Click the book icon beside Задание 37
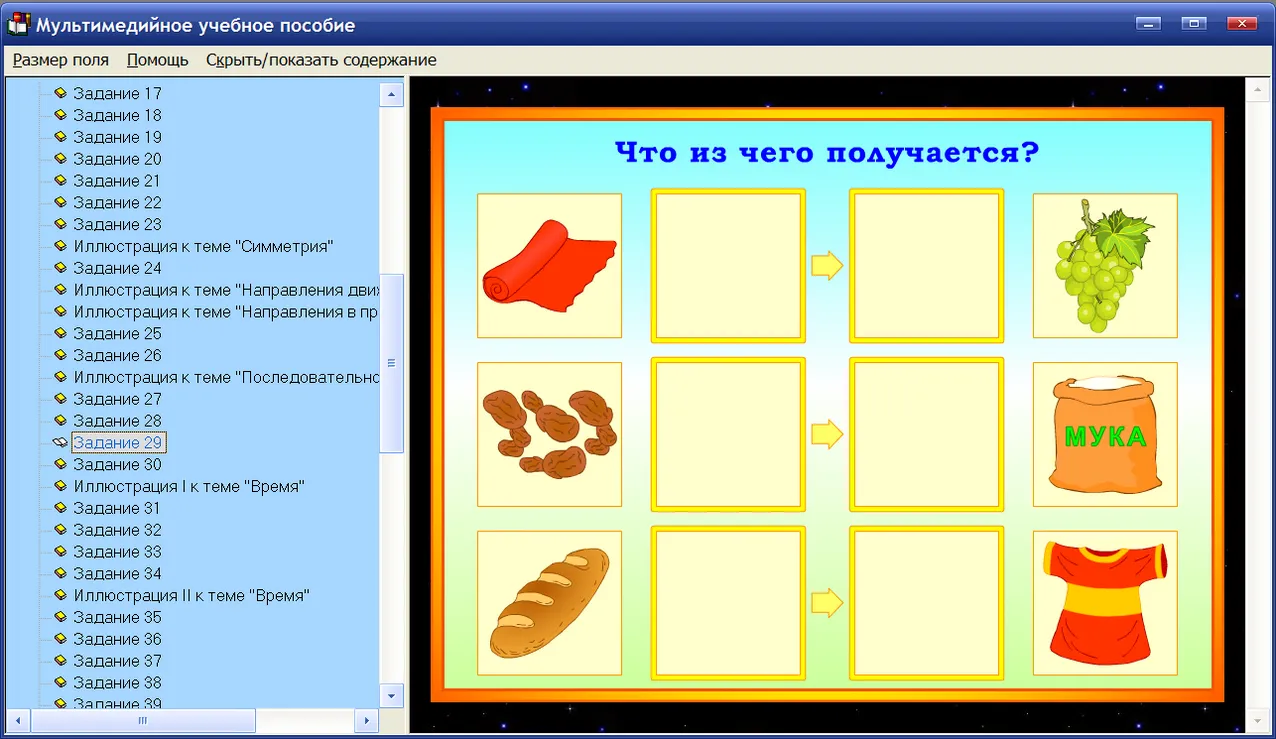This screenshot has height=739, width=1276. (60, 661)
